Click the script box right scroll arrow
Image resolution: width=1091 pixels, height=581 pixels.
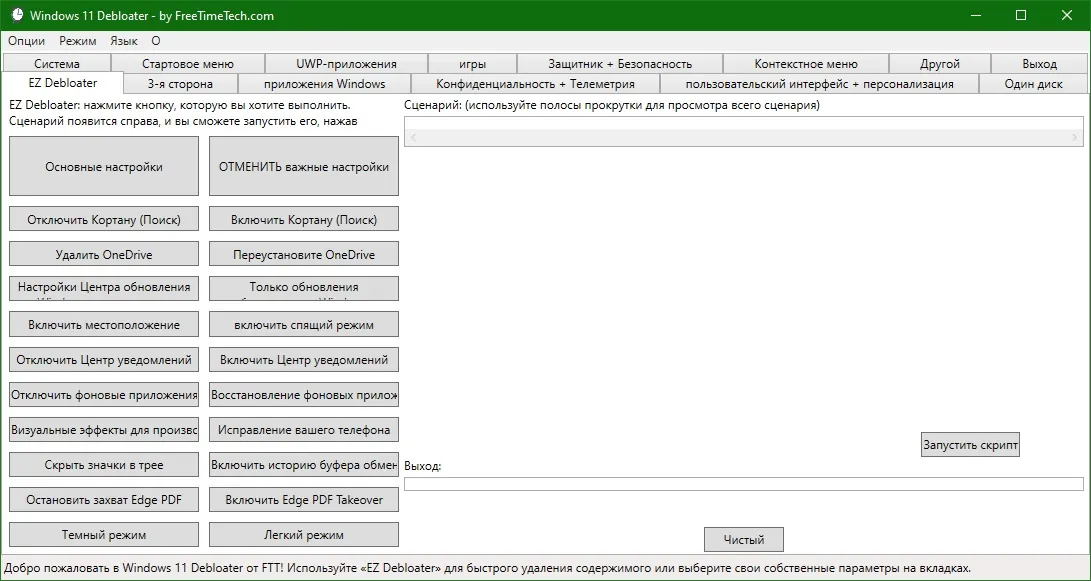point(1075,138)
